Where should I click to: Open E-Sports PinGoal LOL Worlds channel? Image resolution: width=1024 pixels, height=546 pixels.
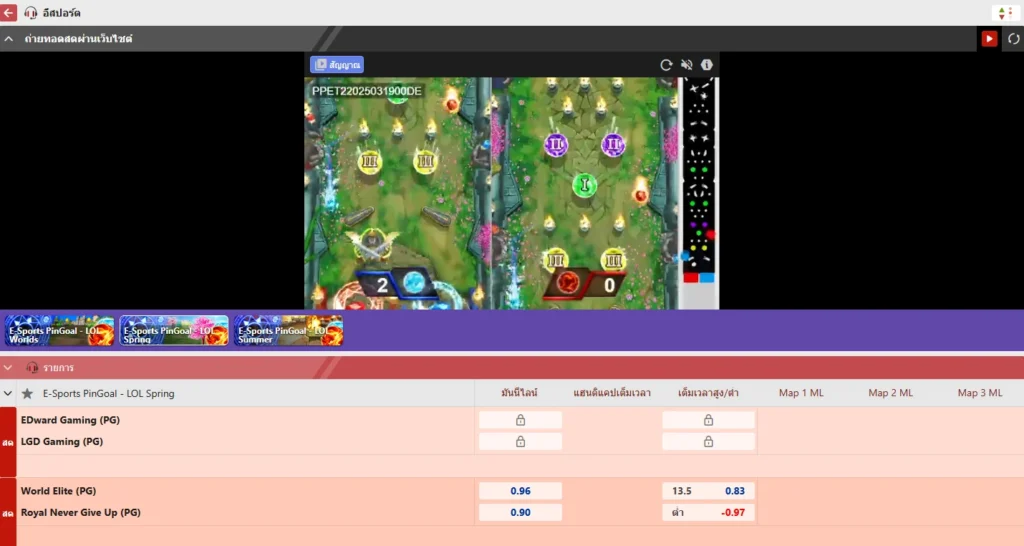coord(59,330)
